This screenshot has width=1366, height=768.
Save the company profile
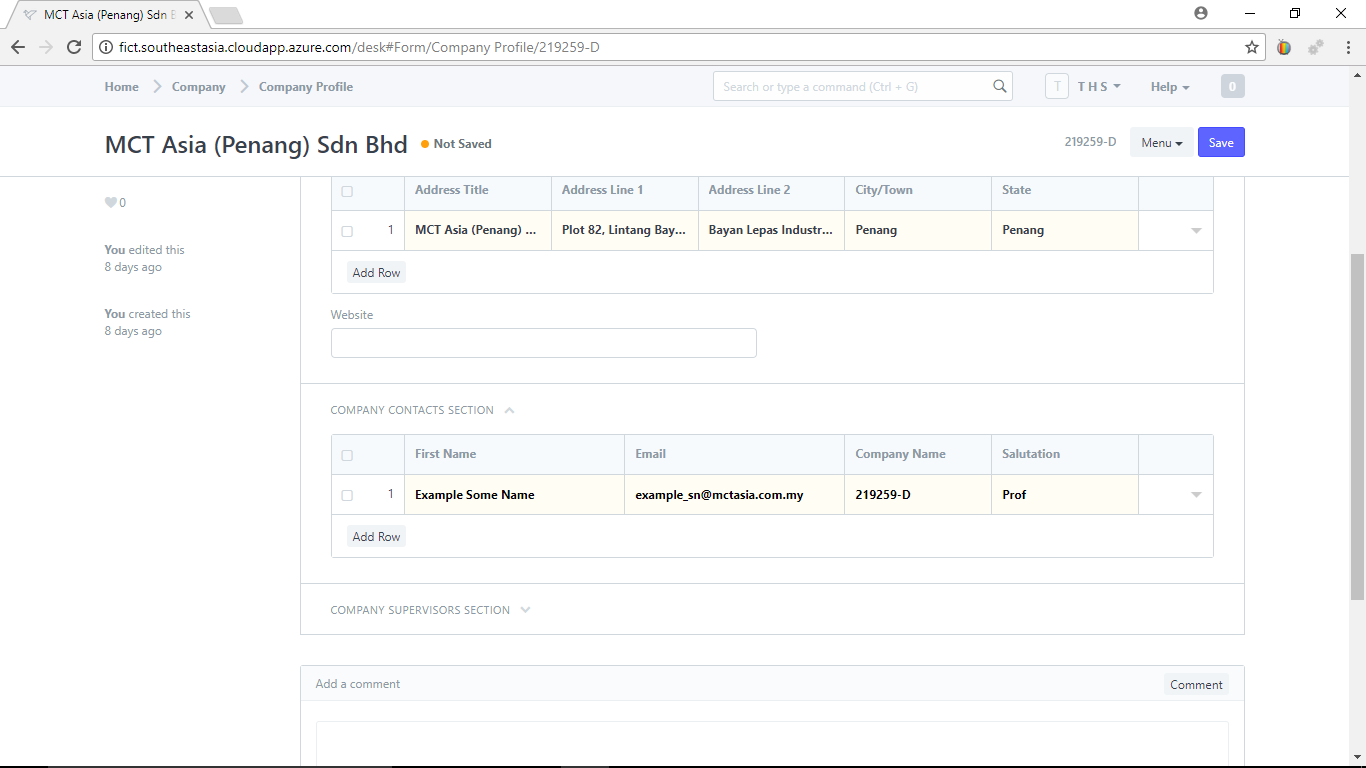click(1221, 143)
